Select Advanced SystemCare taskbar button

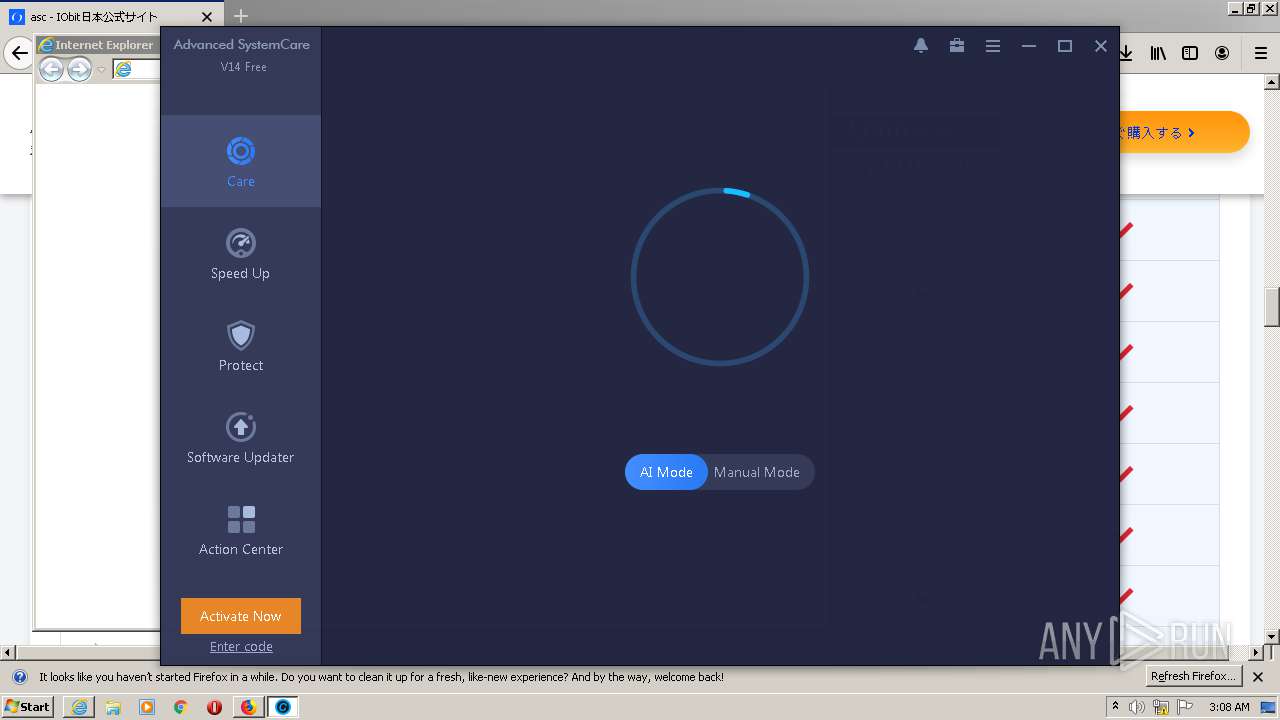tap(283, 707)
